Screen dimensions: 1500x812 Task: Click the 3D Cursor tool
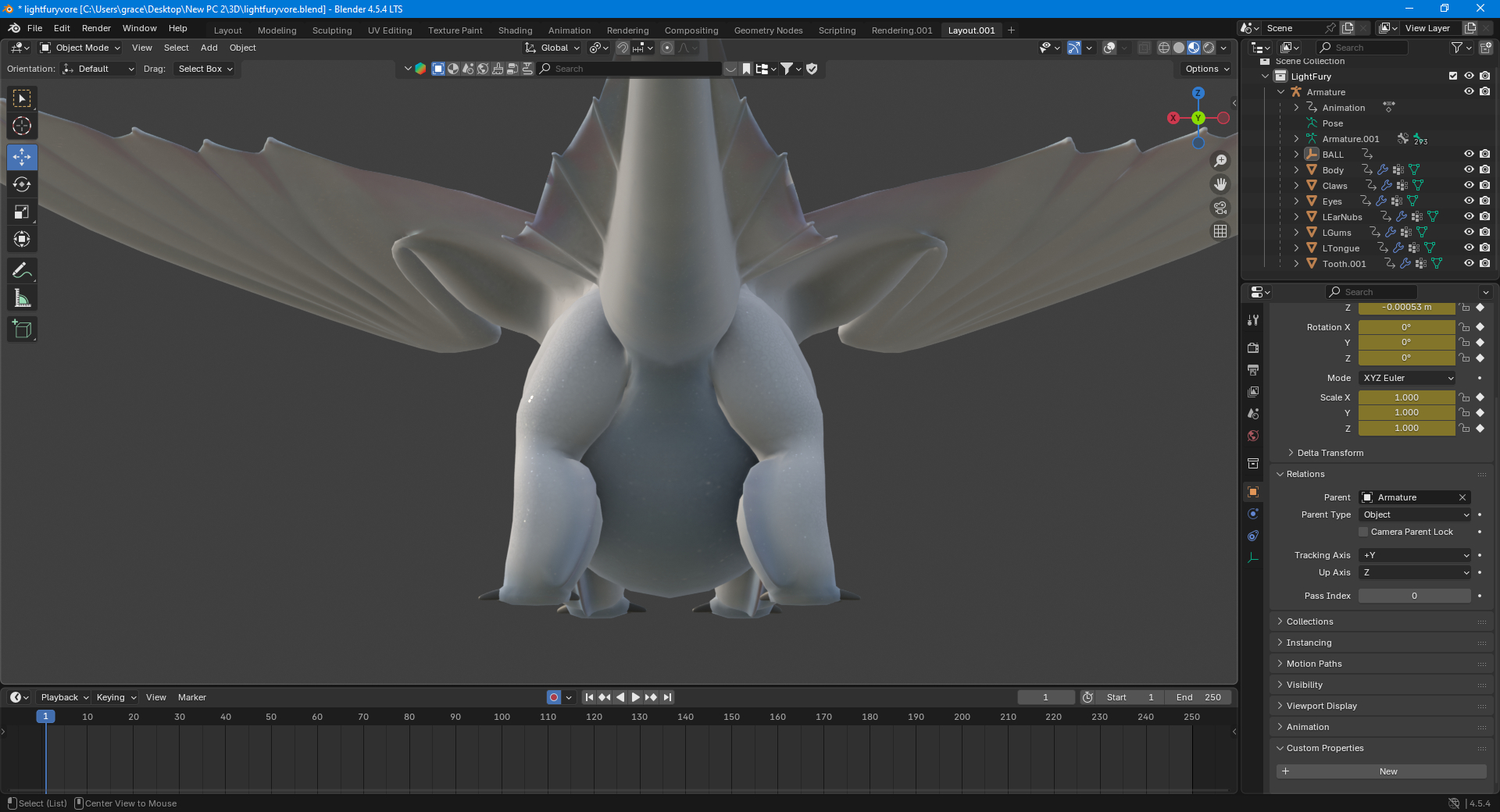click(22, 126)
